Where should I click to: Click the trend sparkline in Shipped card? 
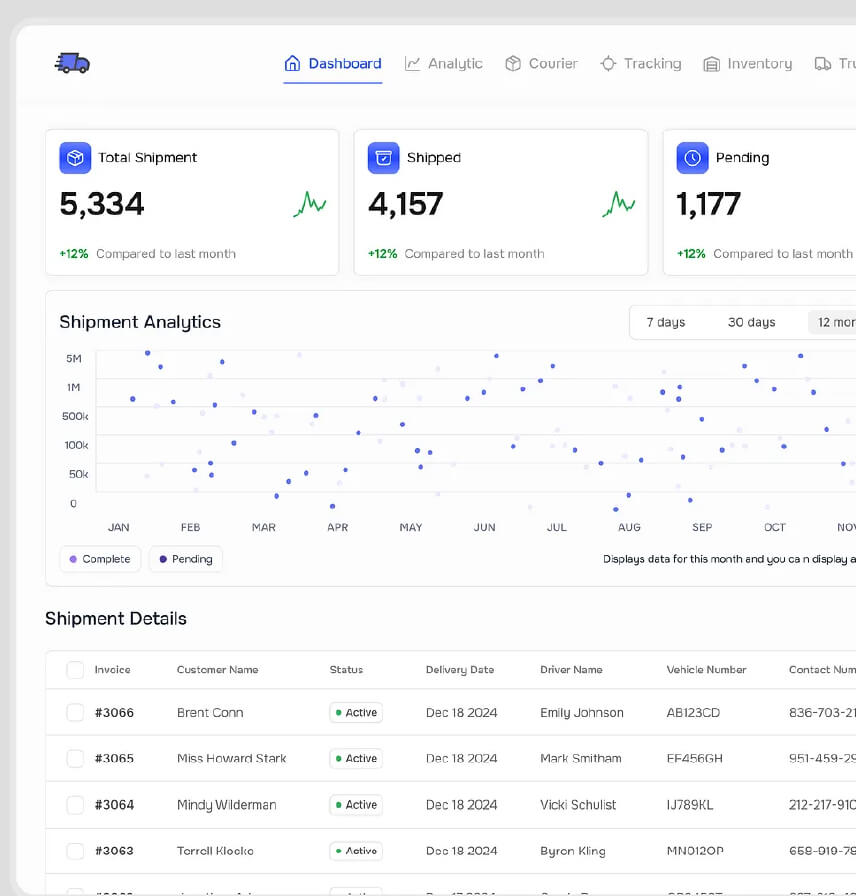pos(618,204)
